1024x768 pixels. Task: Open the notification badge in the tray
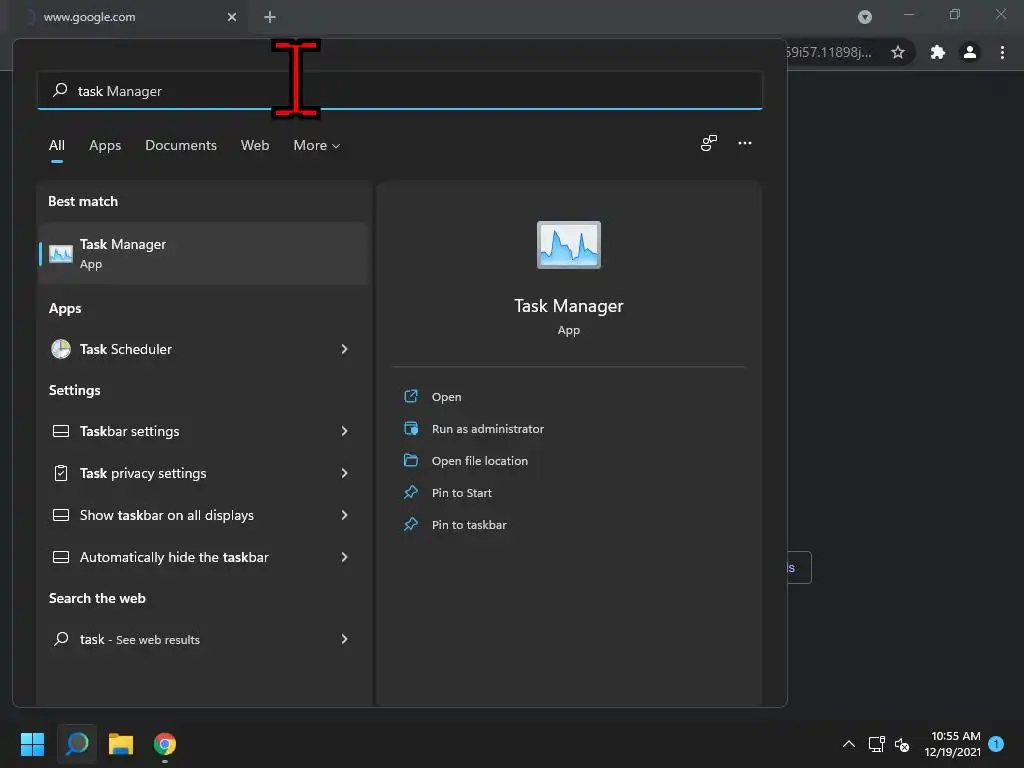[x=996, y=744]
